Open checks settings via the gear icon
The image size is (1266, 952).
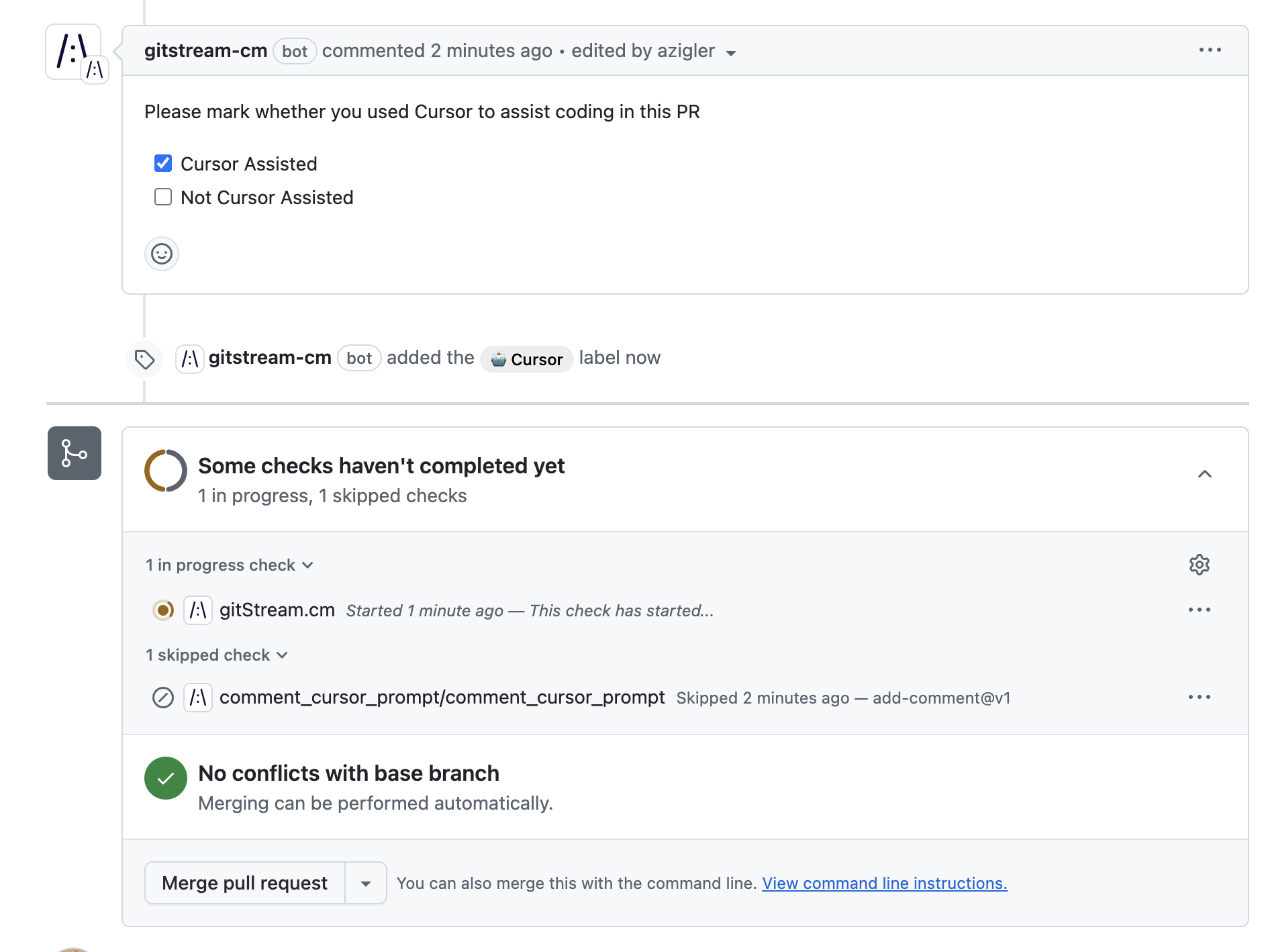coord(1200,565)
